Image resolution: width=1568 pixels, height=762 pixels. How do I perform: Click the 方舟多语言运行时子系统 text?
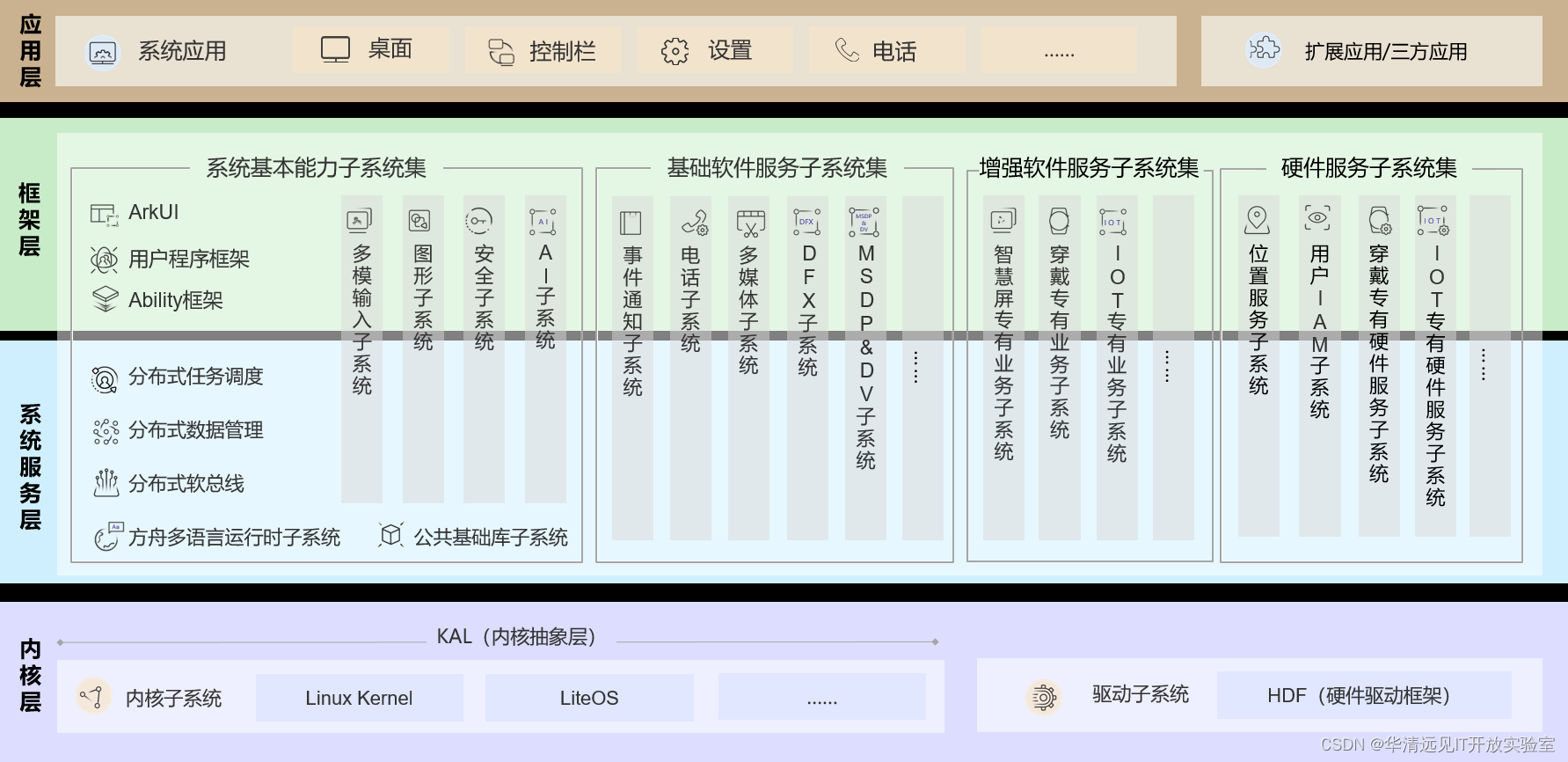click(x=234, y=538)
